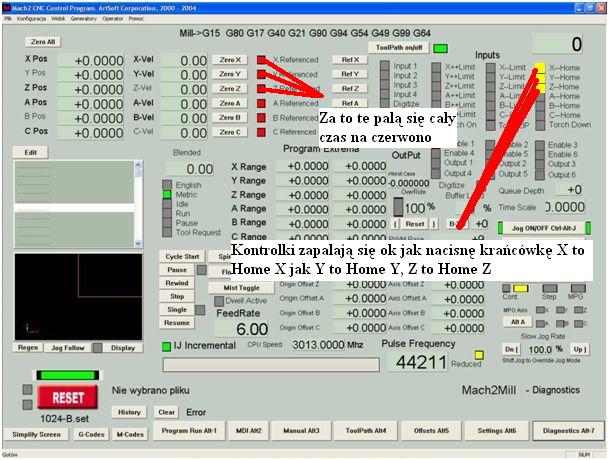The image size is (609, 460).
Task: Click the Idle status LED
Action: (167, 204)
